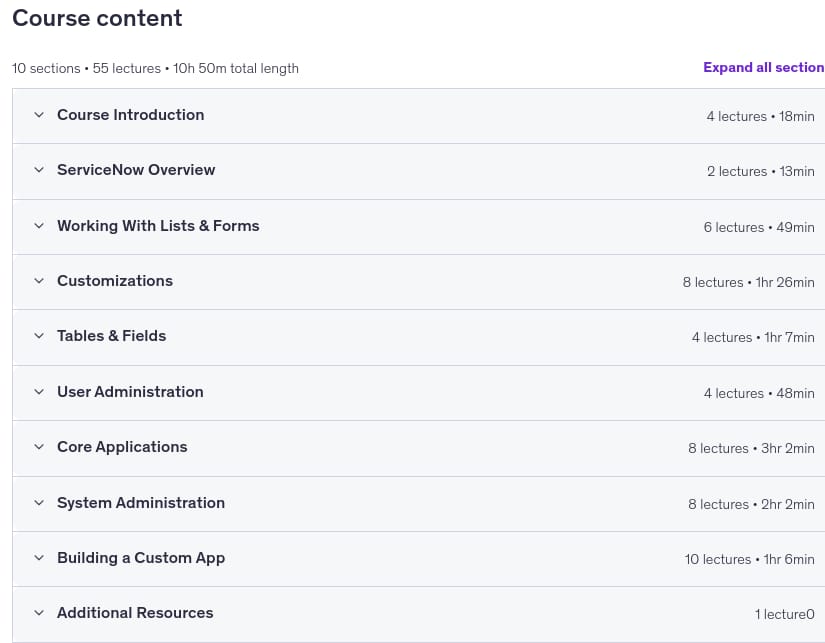Click '4 lectures • 18min' text
This screenshot has height=643, width=825.
click(x=760, y=116)
